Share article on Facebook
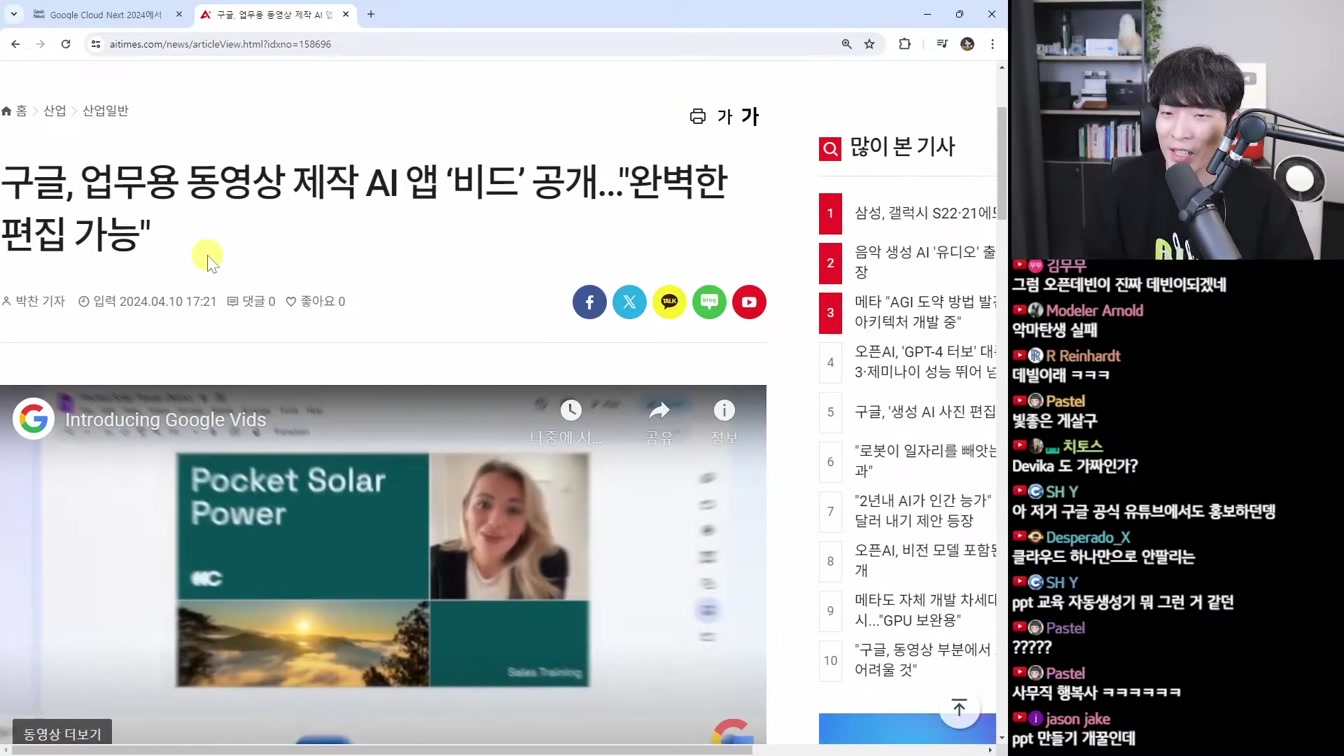 590,302
